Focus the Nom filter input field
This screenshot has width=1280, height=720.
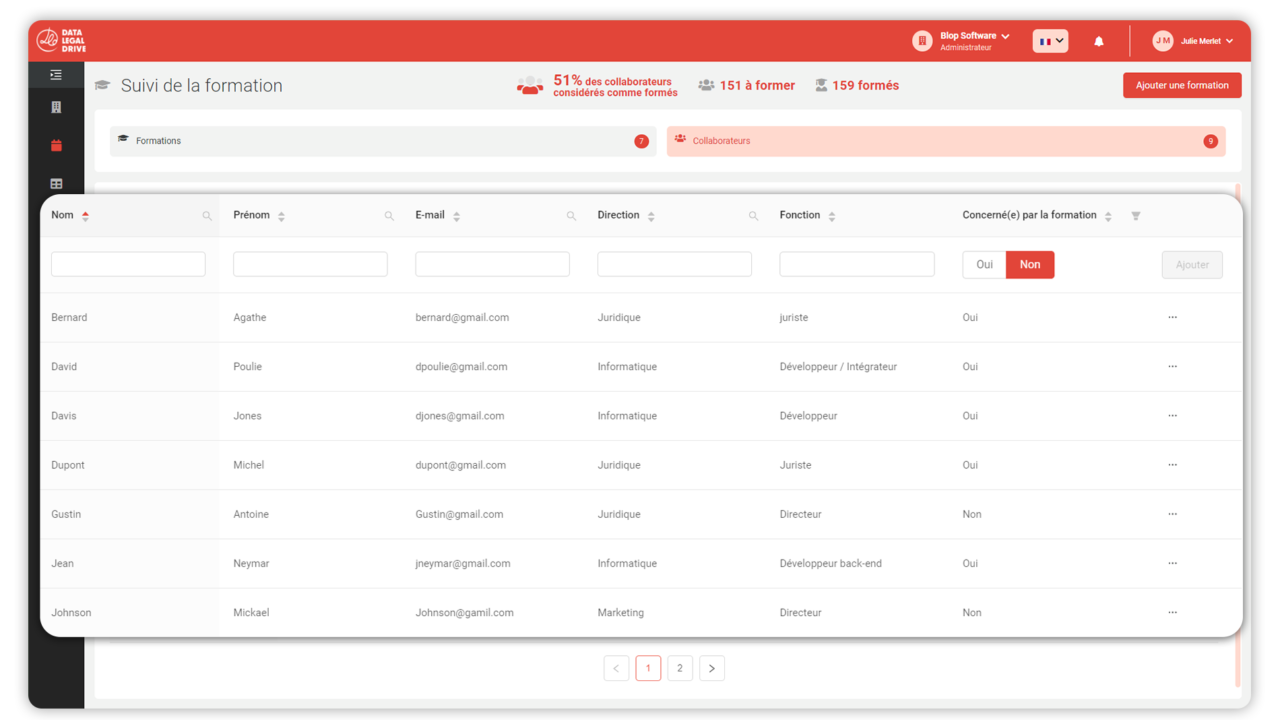128,264
